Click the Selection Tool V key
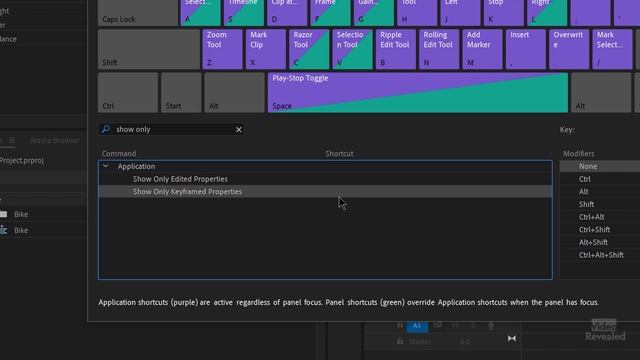 [352, 49]
